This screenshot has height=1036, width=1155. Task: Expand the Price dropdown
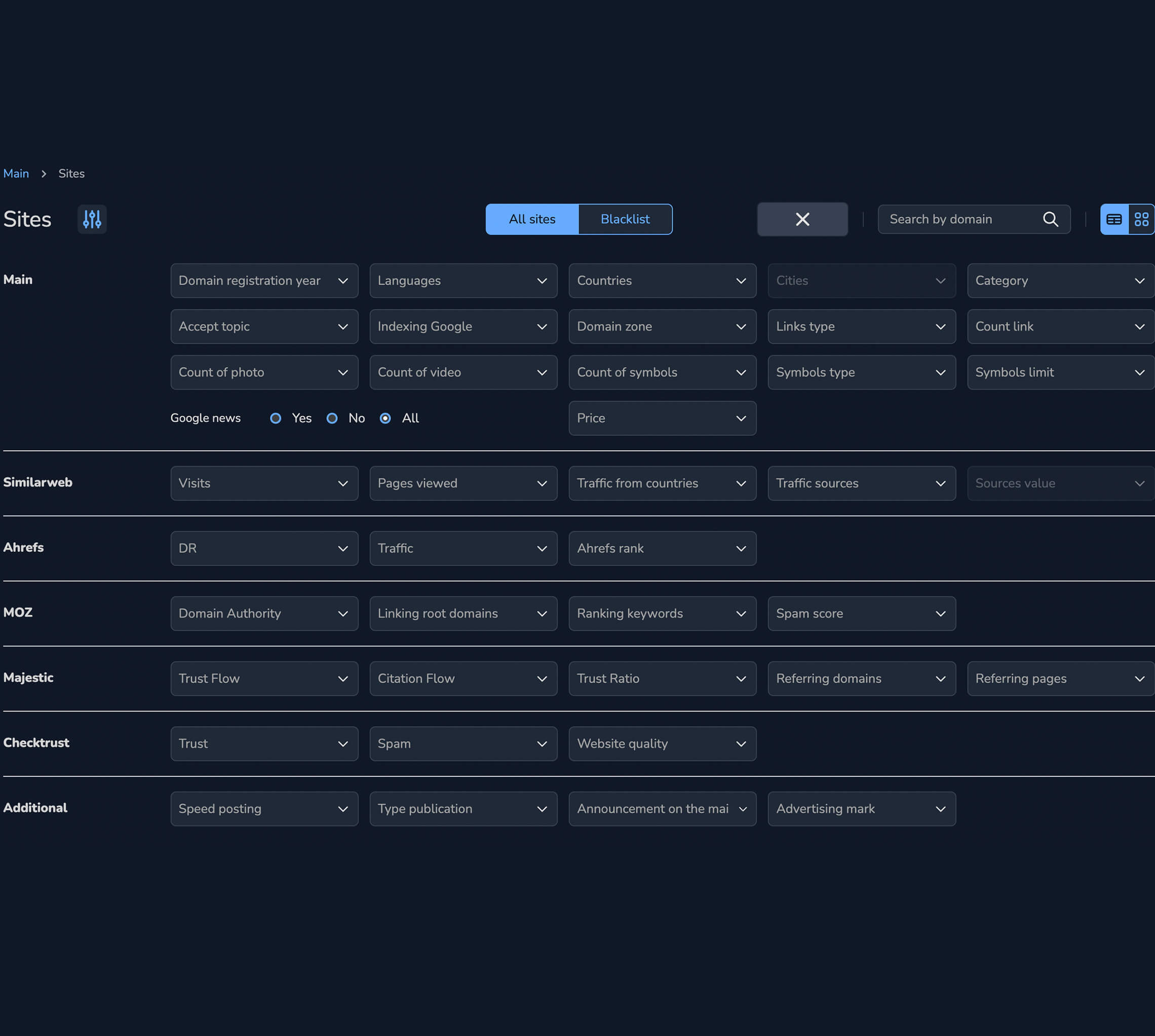[x=662, y=418]
